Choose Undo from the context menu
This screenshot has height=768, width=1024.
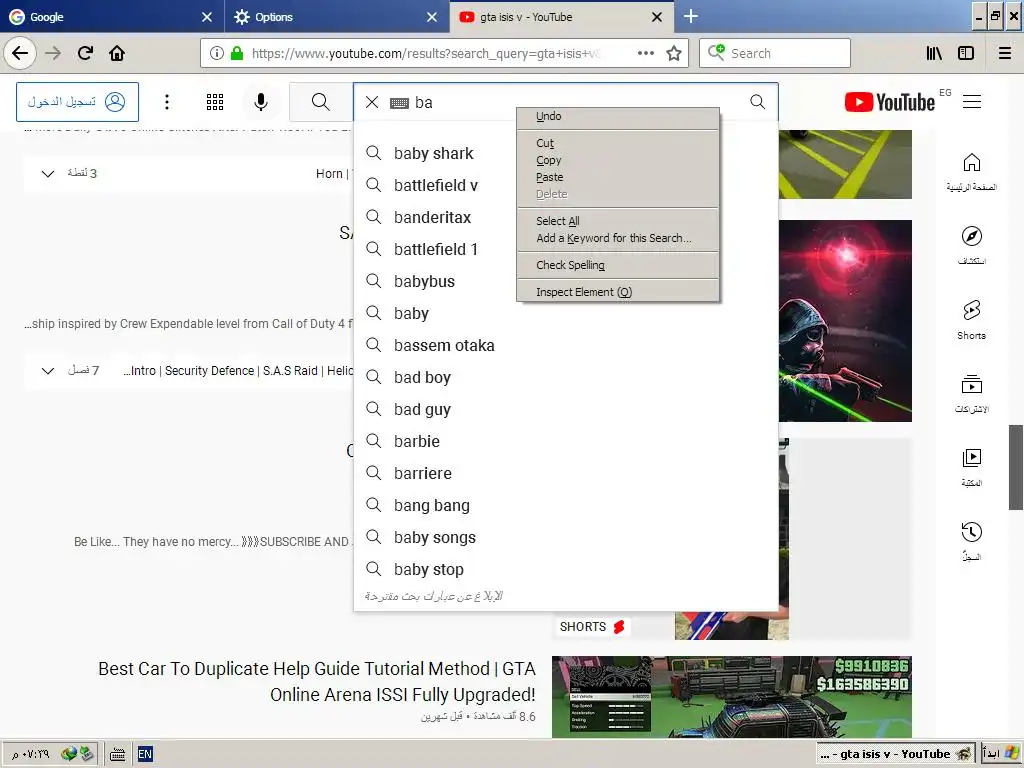tap(618, 116)
